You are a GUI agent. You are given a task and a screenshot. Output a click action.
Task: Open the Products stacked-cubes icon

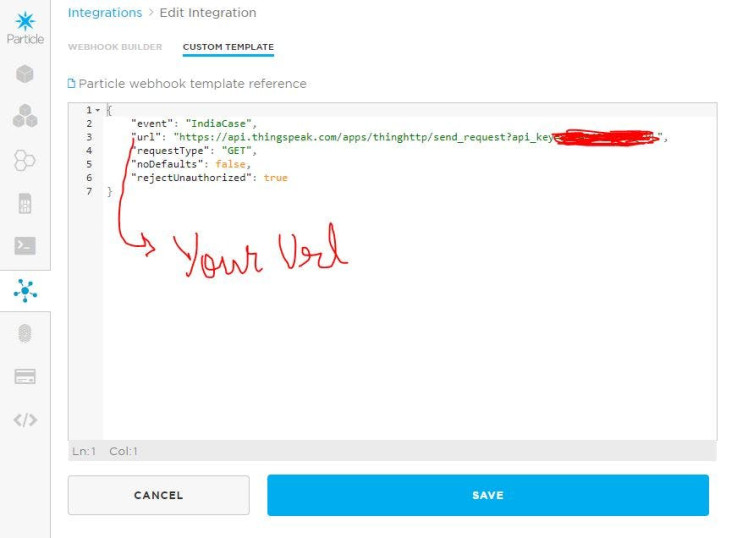coord(25,116)
